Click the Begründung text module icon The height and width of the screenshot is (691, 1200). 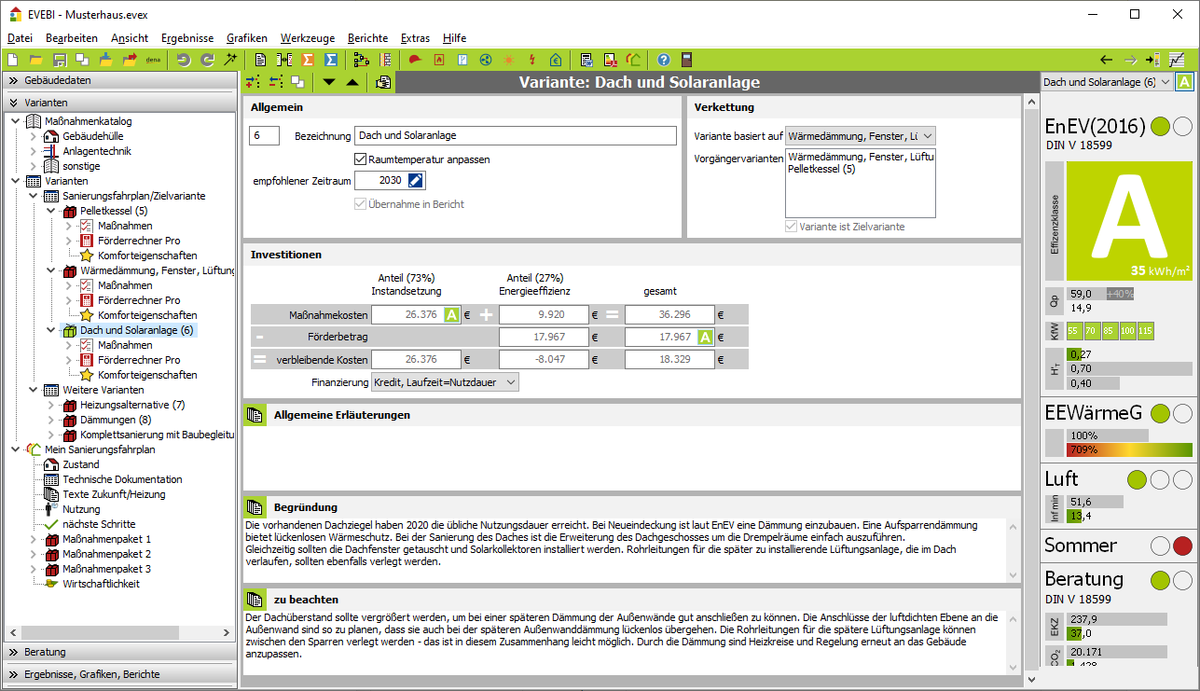coord(254,507)
